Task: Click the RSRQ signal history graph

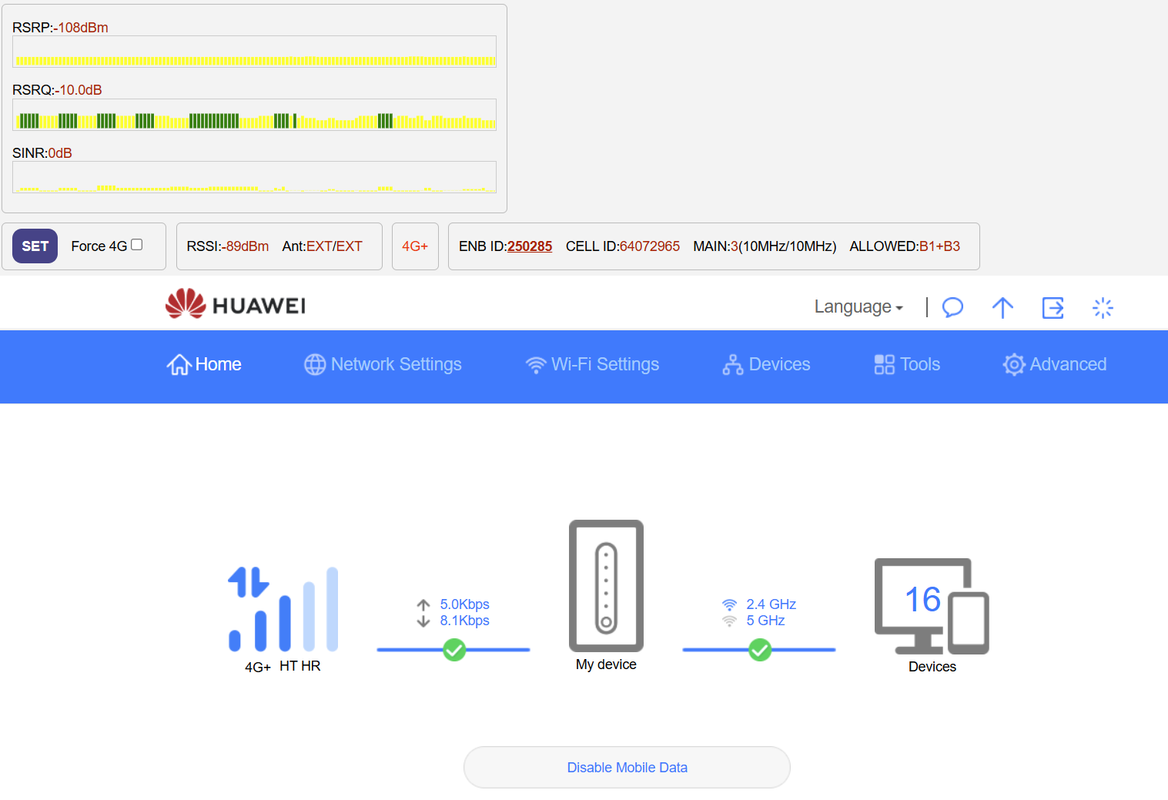Action: 254,115
